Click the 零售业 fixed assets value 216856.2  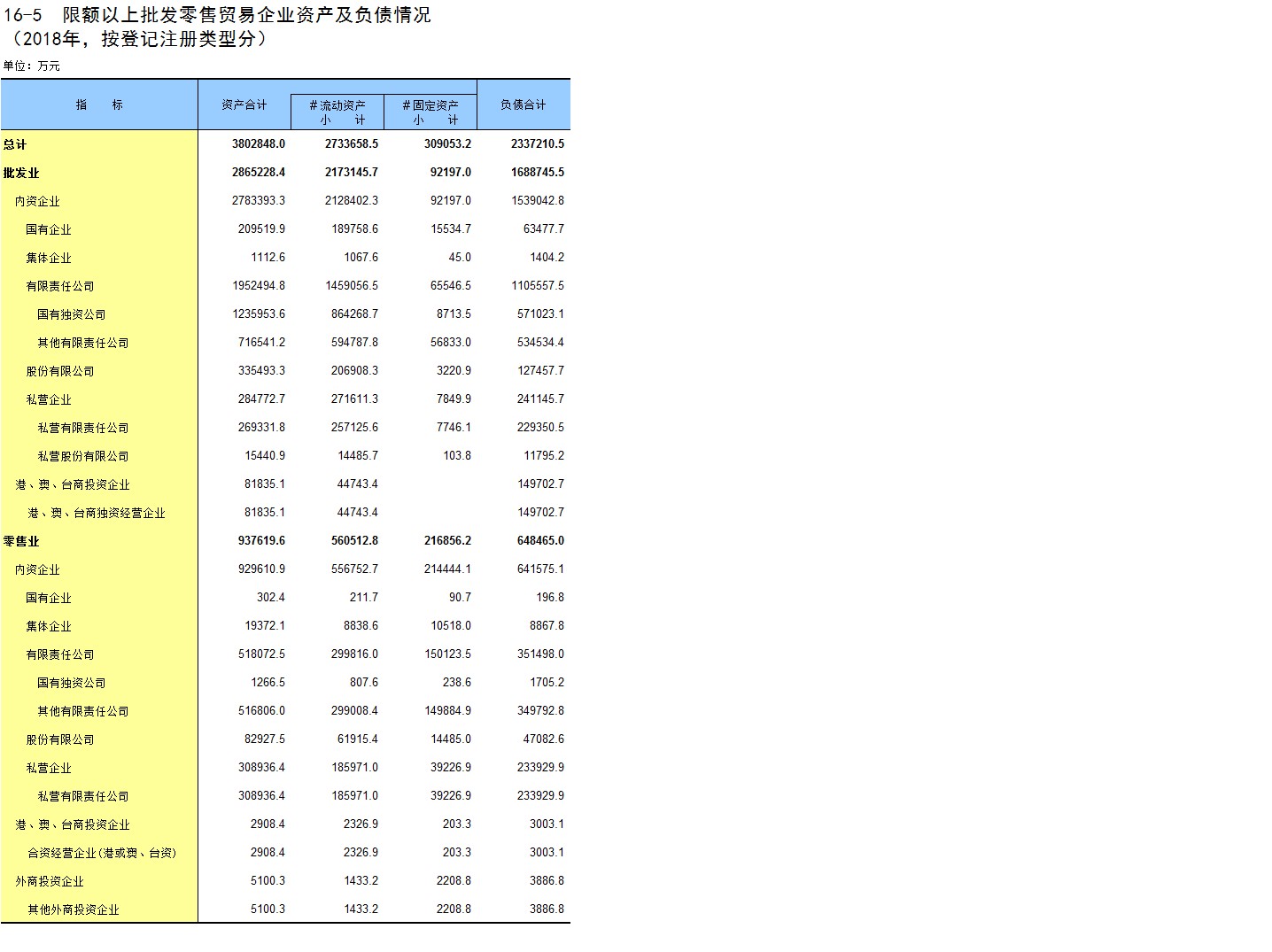tap(447, 540)
